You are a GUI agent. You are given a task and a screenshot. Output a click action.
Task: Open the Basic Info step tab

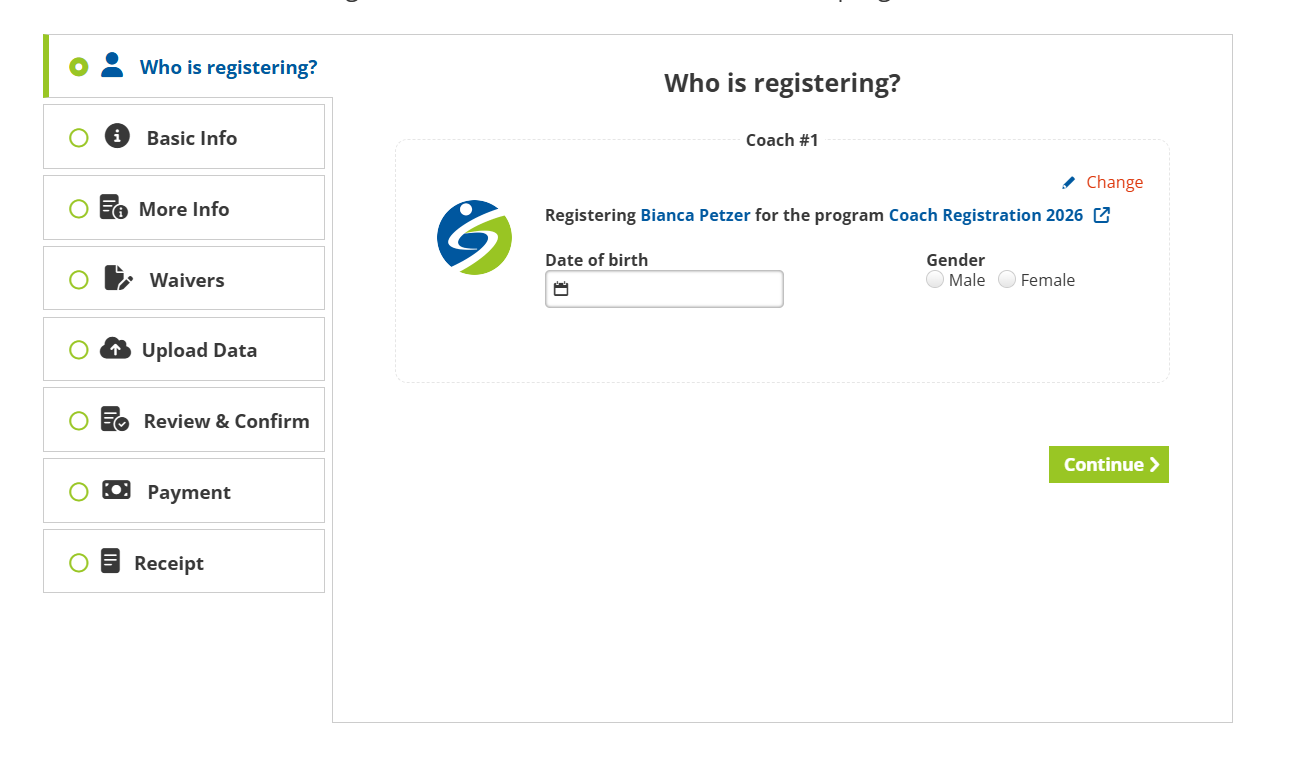(x=191, y=138)
